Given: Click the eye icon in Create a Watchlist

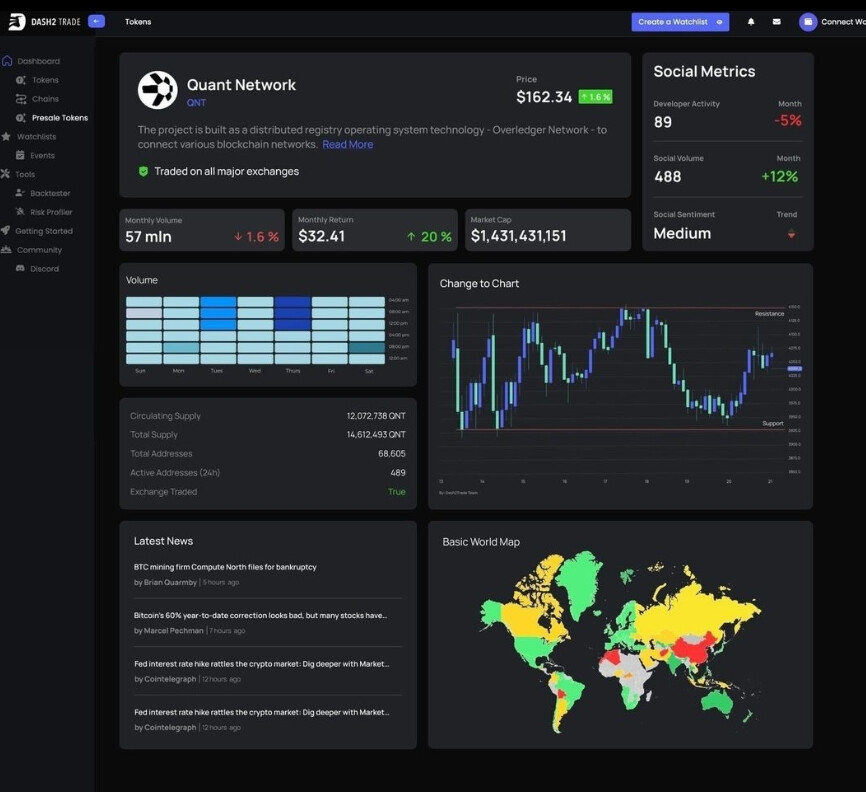Looking at the screenshot, I should coord(719,22).
